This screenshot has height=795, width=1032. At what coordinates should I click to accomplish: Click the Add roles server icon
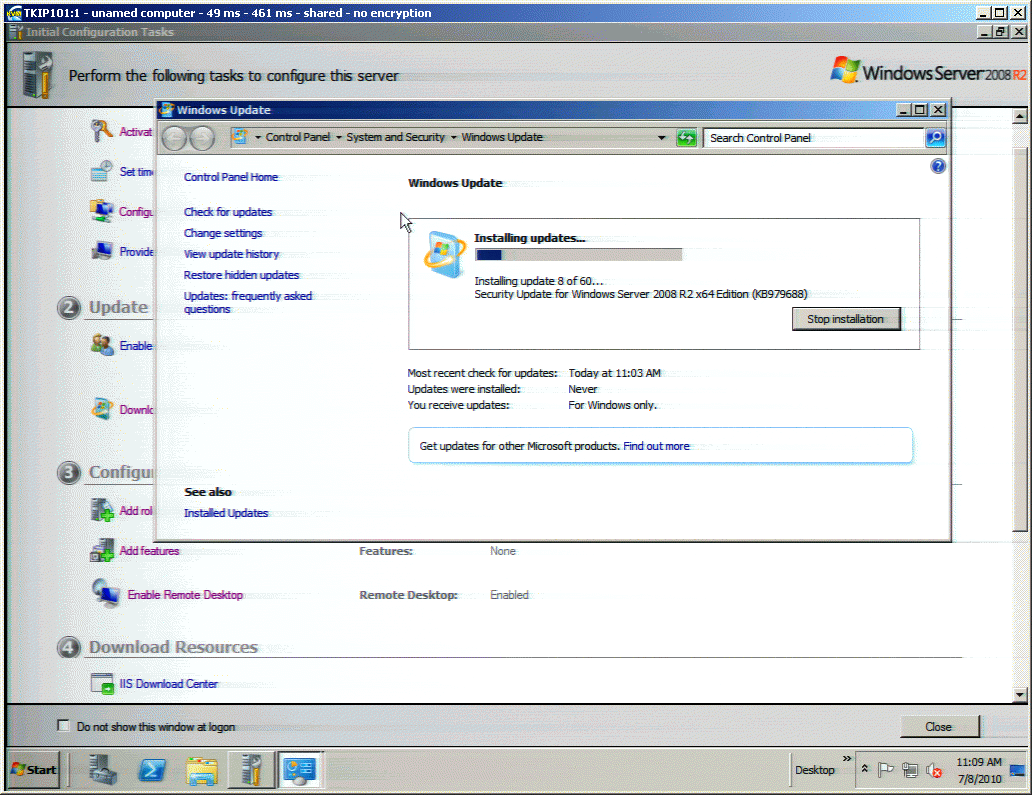[x=102, y=510]
